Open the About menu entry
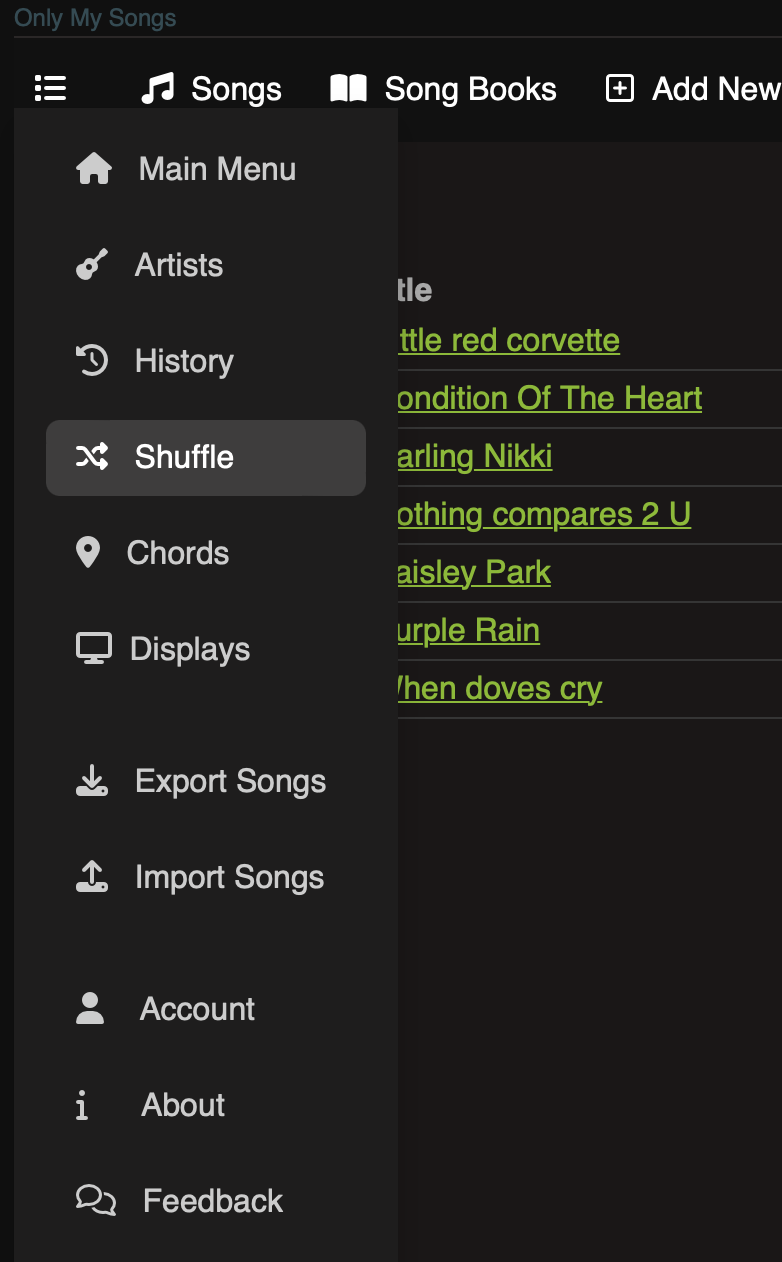Screen dimensions: 782x1262 pyautogui.click(x=183, y=1105)
